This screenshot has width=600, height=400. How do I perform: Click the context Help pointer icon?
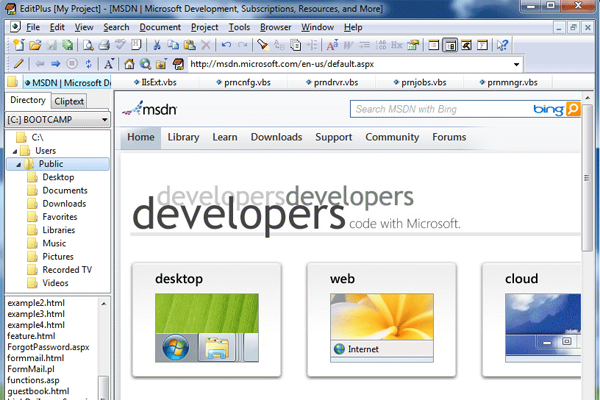click(x=502, y=45)
